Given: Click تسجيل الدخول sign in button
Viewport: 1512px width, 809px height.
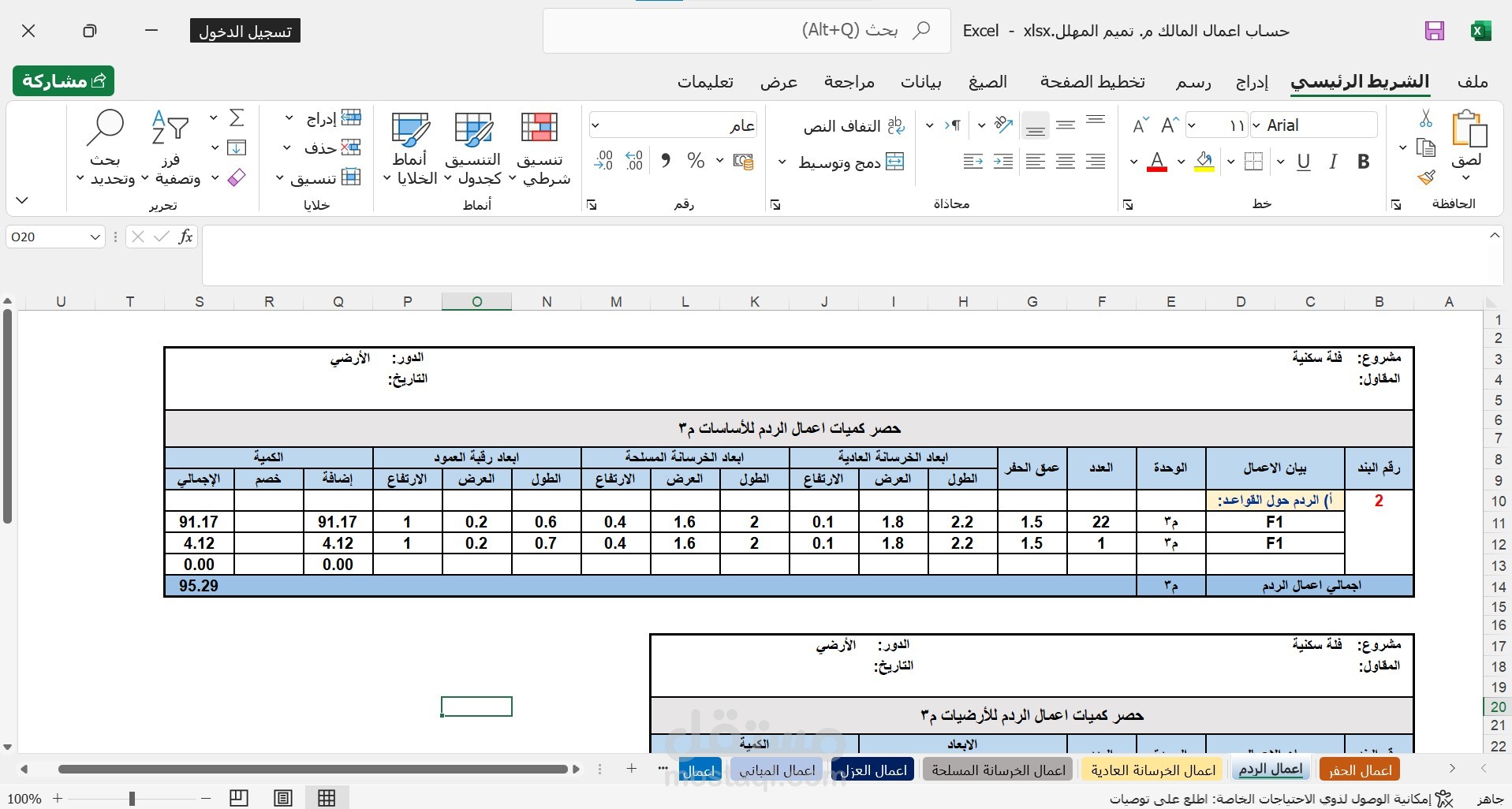Looking at the screenshot, I should click(245, 32).
